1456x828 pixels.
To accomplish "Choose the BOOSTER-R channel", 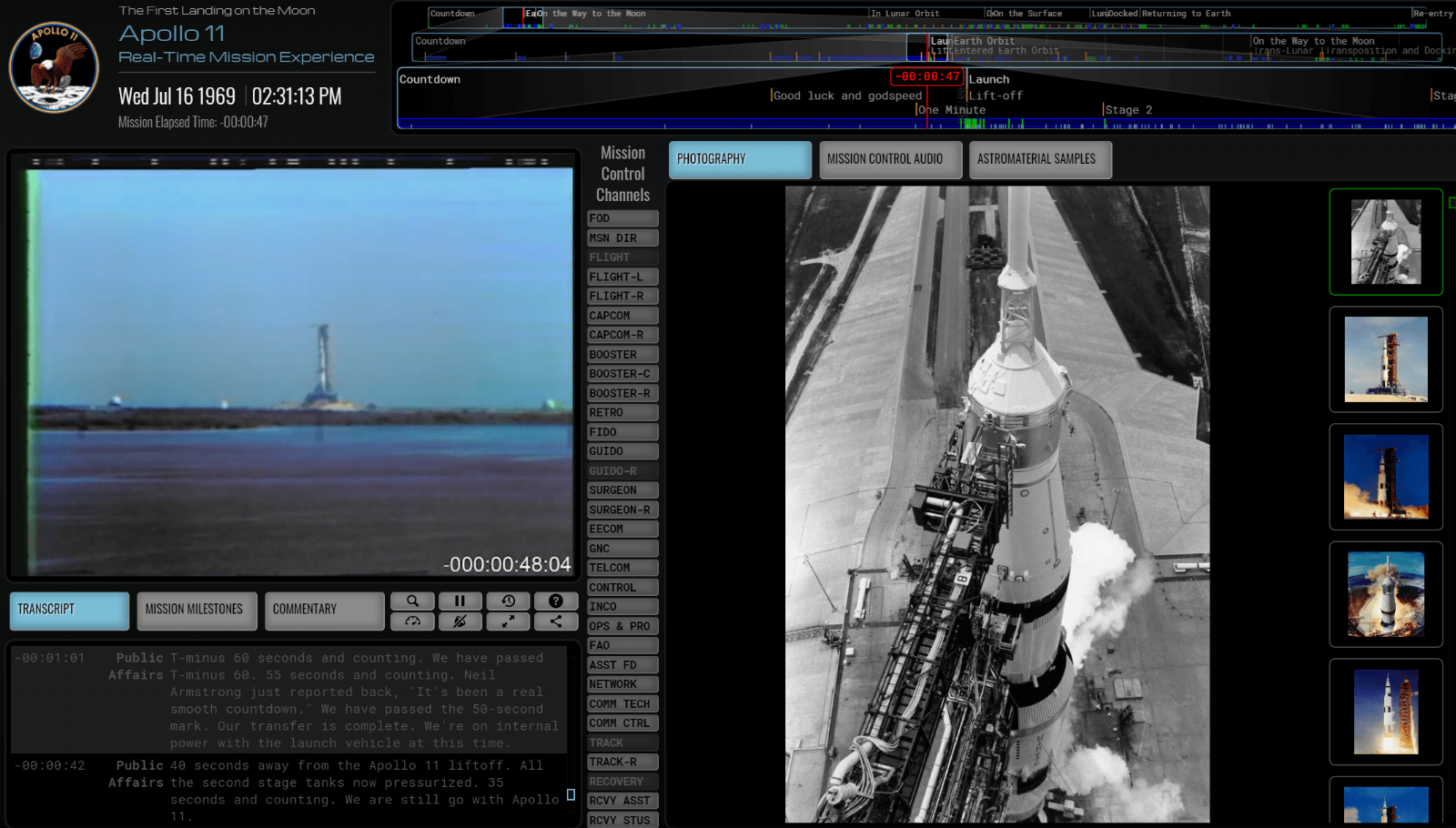I will click(622, 394).
